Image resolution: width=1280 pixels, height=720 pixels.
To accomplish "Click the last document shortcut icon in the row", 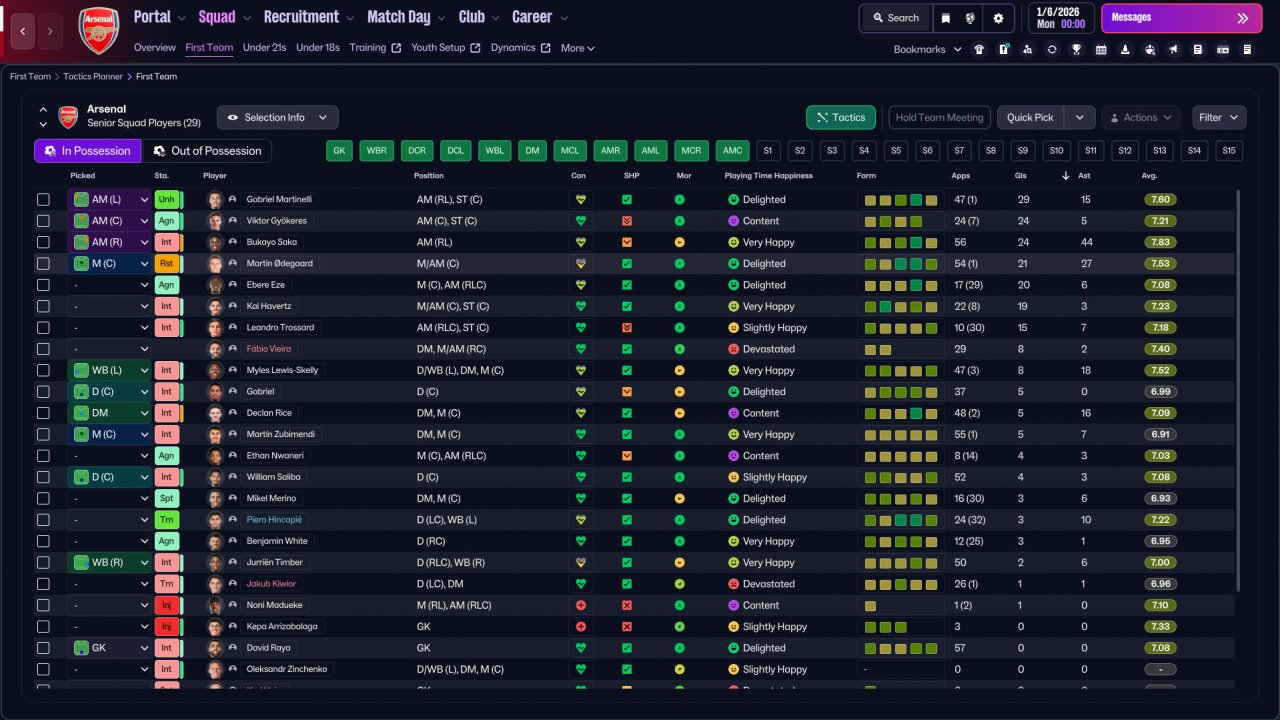I will coord(1247,49).
